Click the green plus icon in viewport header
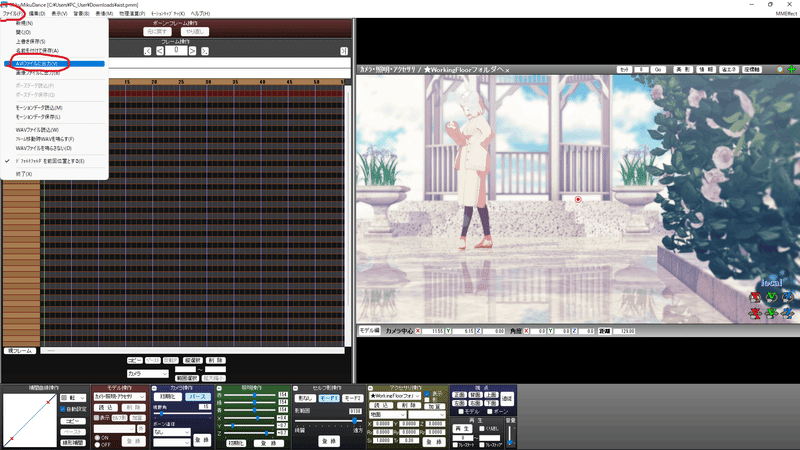800x450 pixels. (791, 69)
